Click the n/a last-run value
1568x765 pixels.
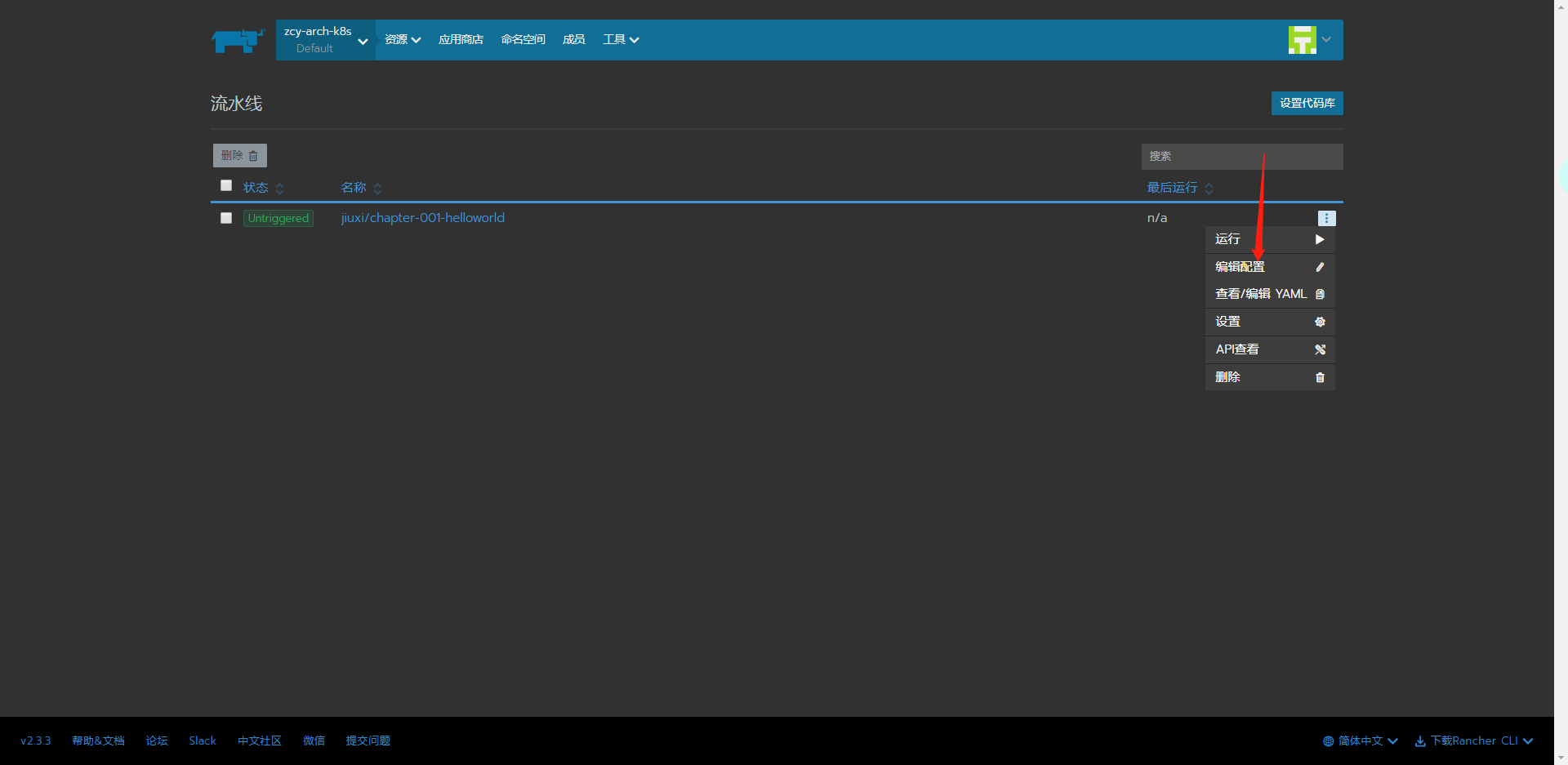(1157, 218)
